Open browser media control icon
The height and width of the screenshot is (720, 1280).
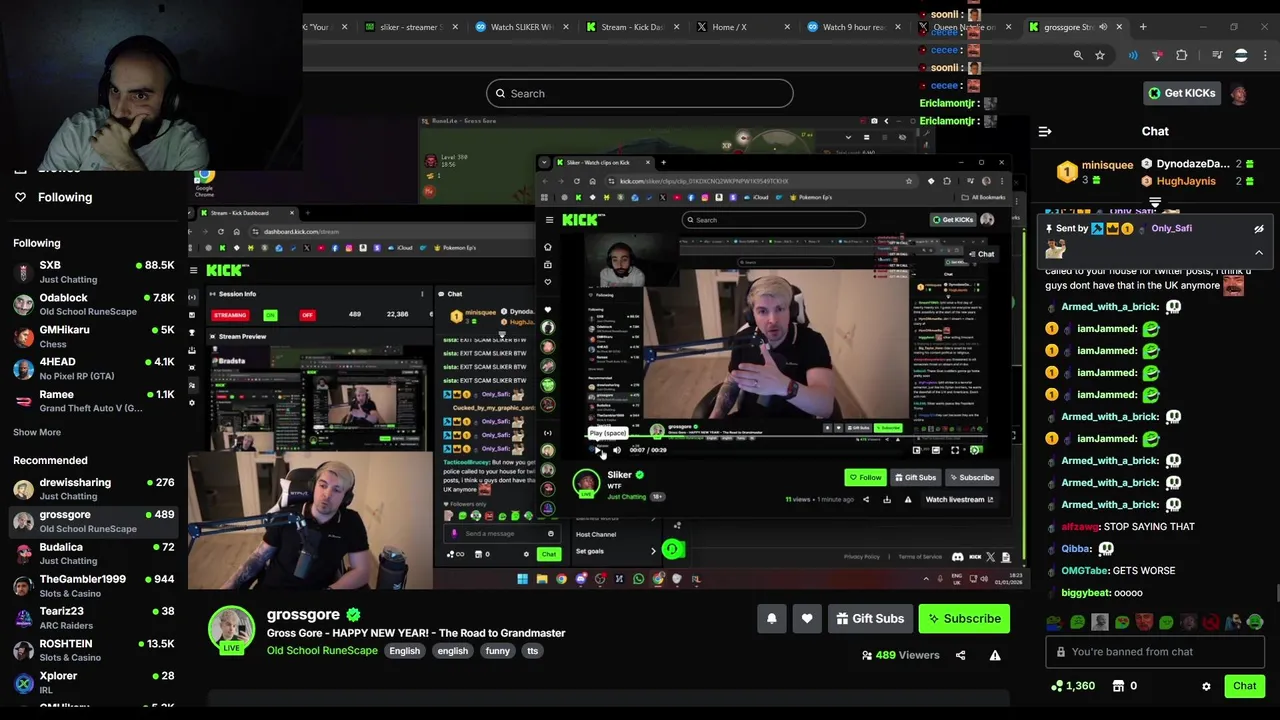pos(1217,55)
